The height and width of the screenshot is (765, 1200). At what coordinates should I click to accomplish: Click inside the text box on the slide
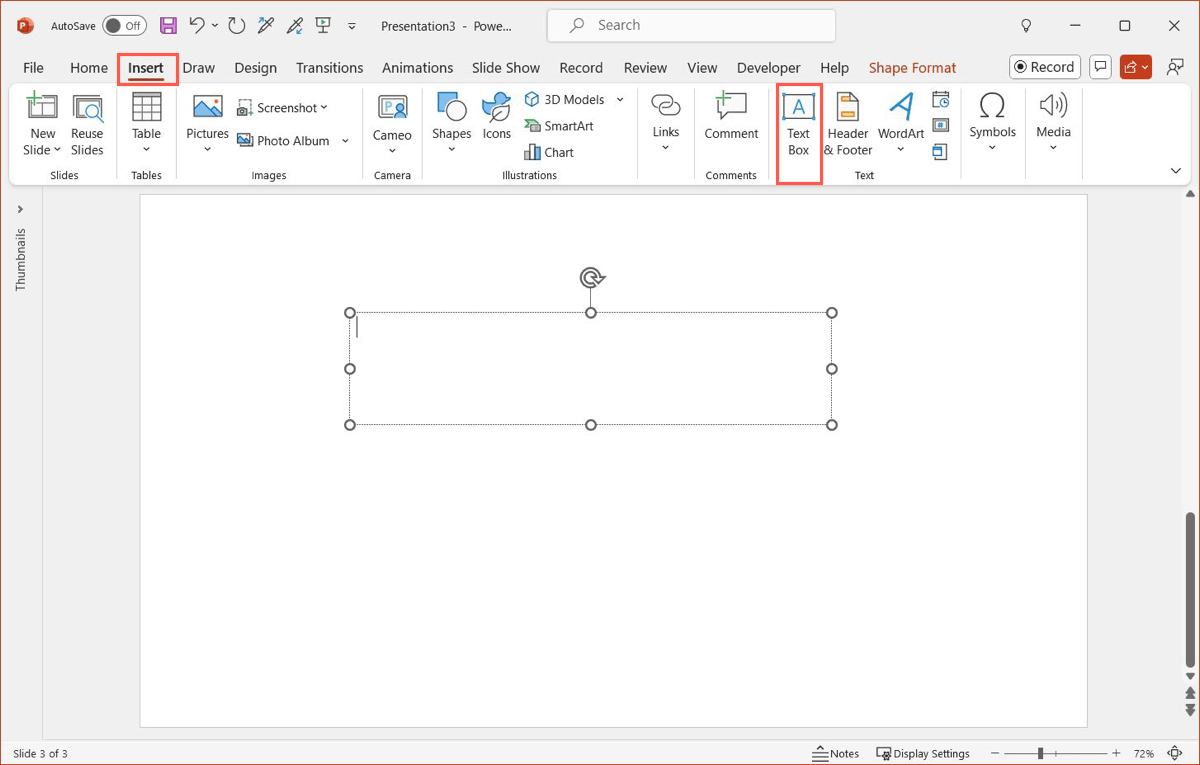pos(591,369)
